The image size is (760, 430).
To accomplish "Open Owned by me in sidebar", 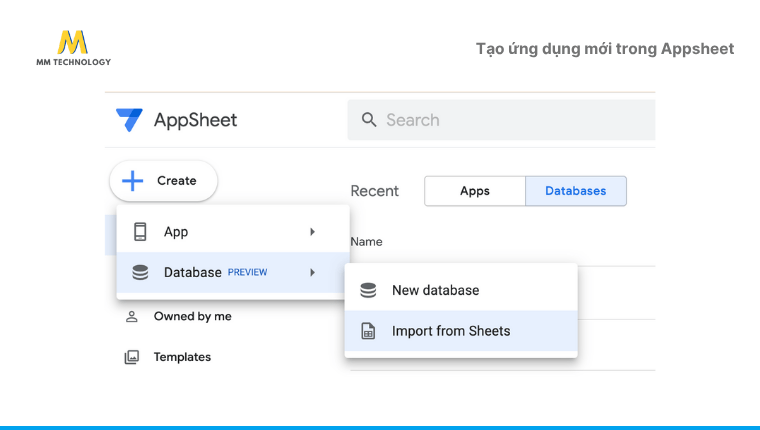I will [x=192, y=317].
